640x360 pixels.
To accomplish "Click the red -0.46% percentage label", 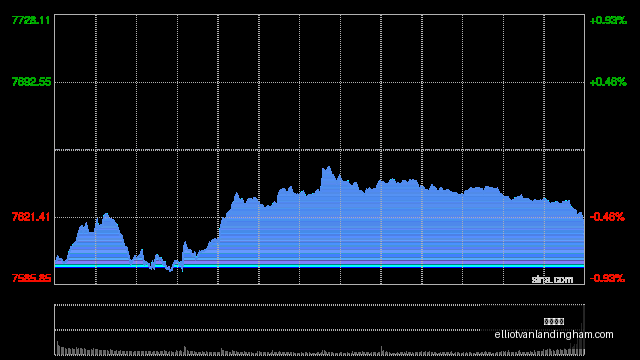I will [607, 217].
